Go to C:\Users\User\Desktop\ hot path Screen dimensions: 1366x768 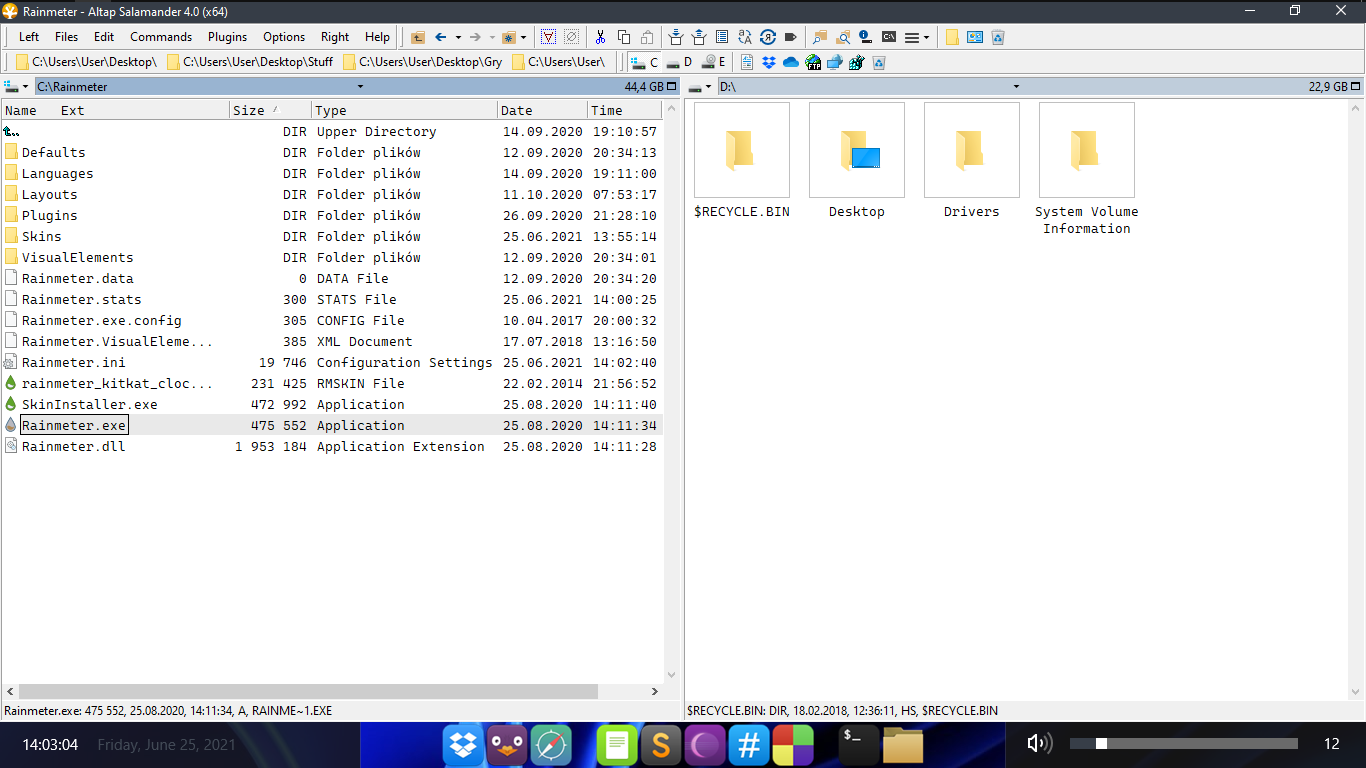coord(86,62)
